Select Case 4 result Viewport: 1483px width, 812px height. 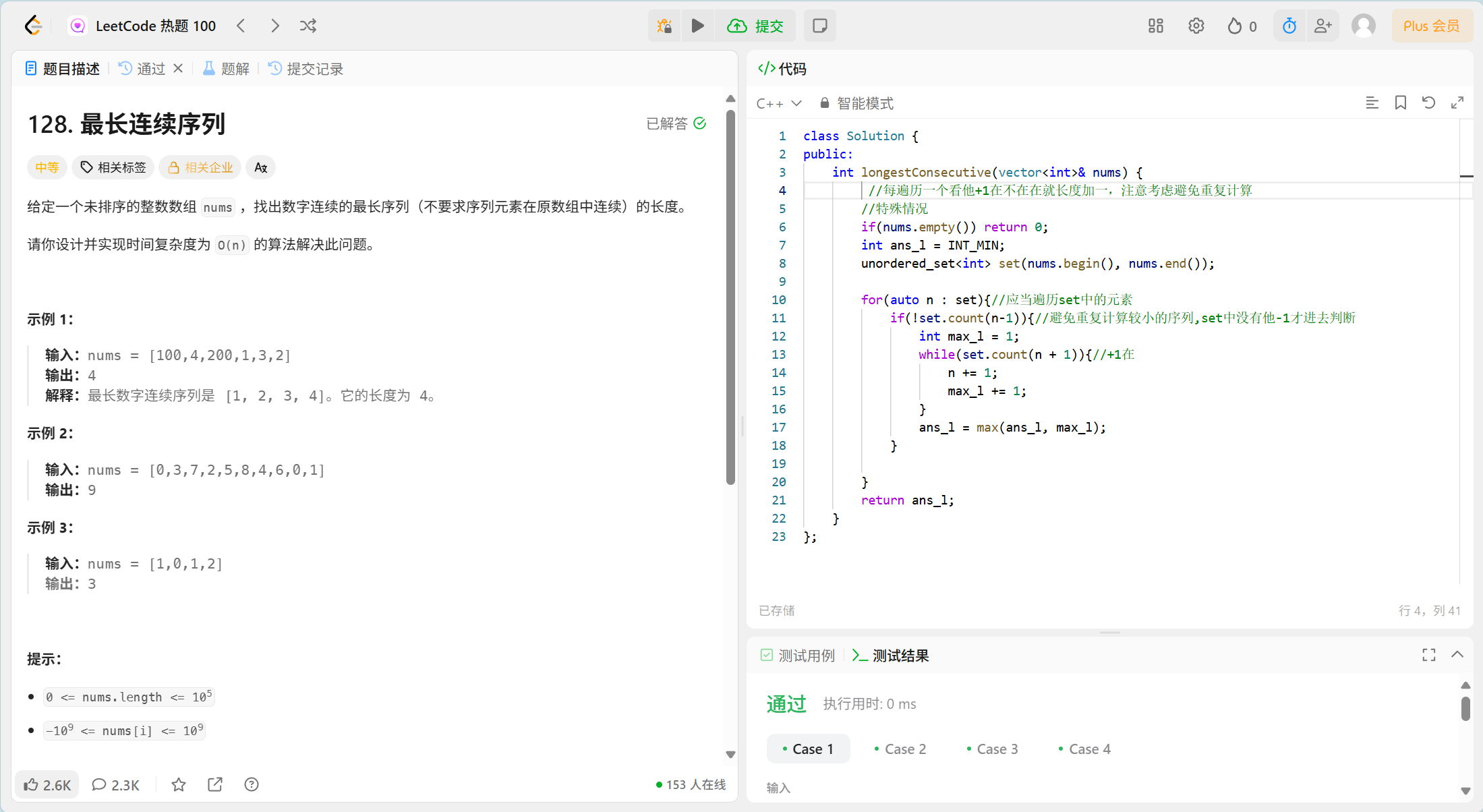point(1085,749)
